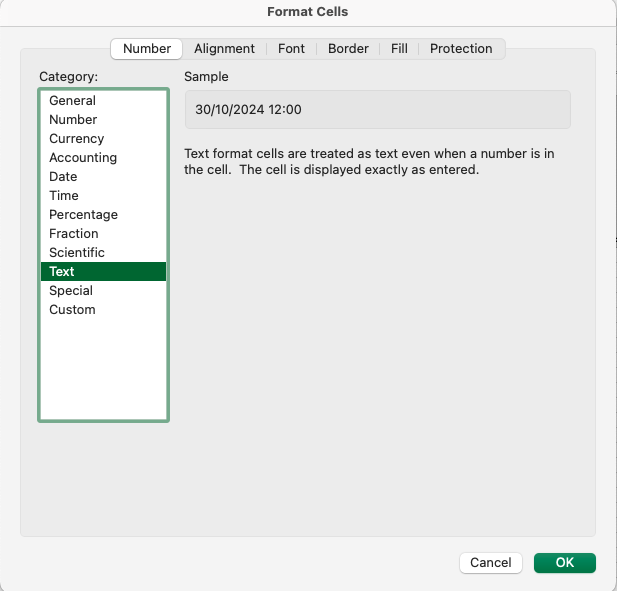The image size is (617, 591).
Task: Click the highlighted Text category
Action: pos(62,272)
